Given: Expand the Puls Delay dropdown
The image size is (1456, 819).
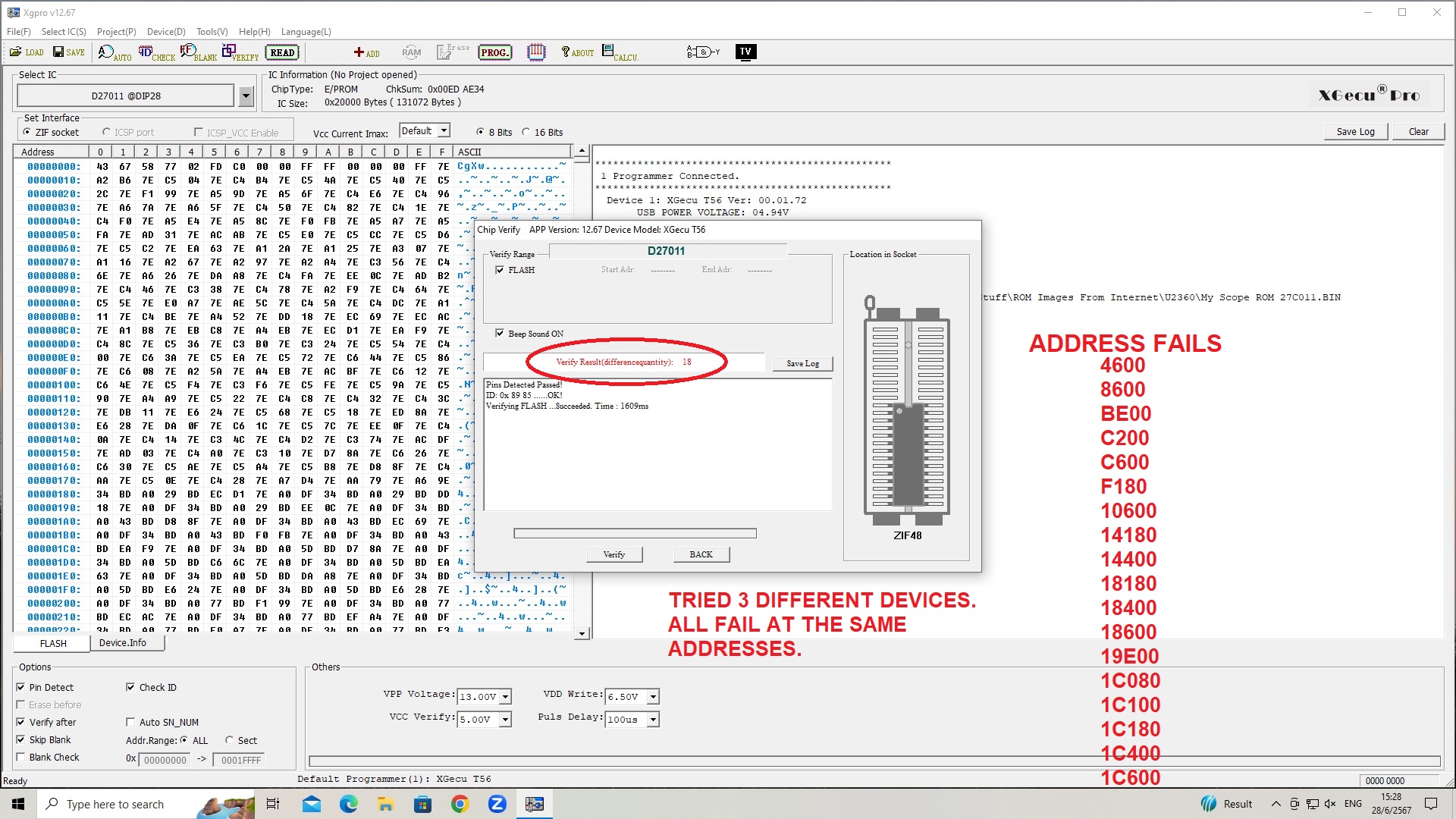Looking at the screenshot, I should 653,720.
